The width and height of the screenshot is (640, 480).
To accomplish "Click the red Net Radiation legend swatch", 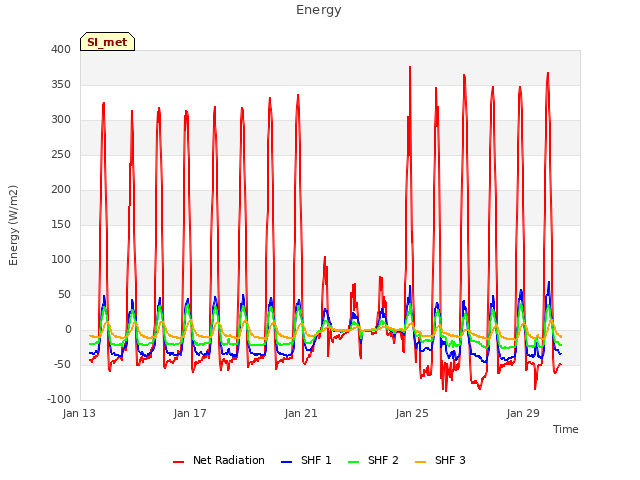I will [x=178, y=462].
